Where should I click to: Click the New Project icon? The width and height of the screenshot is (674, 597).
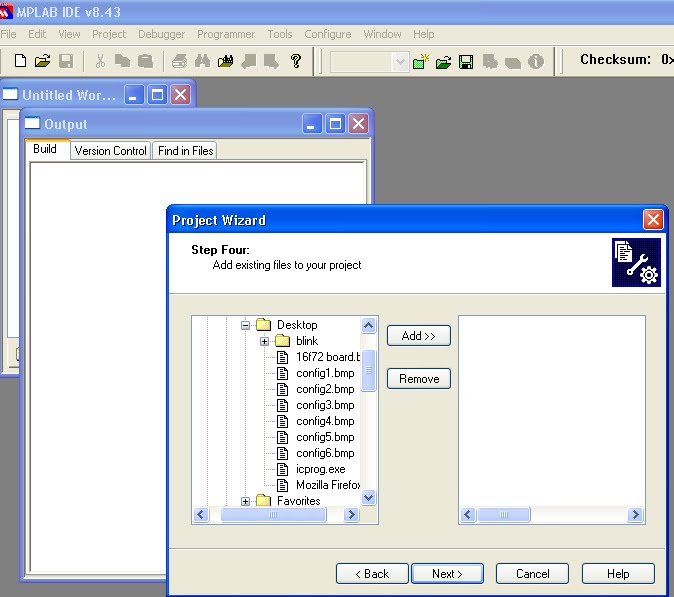[x=421, y=61]
